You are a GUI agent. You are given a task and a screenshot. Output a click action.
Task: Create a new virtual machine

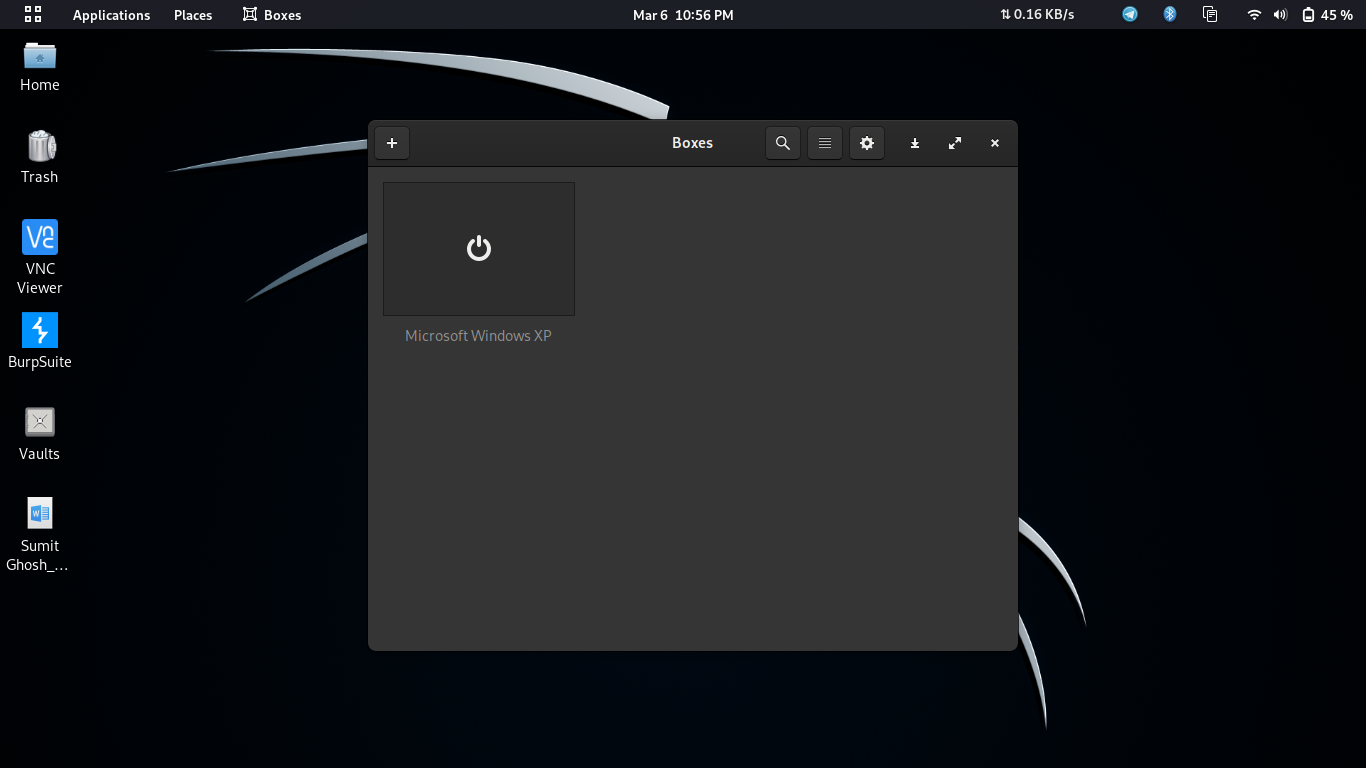[392, 143]
